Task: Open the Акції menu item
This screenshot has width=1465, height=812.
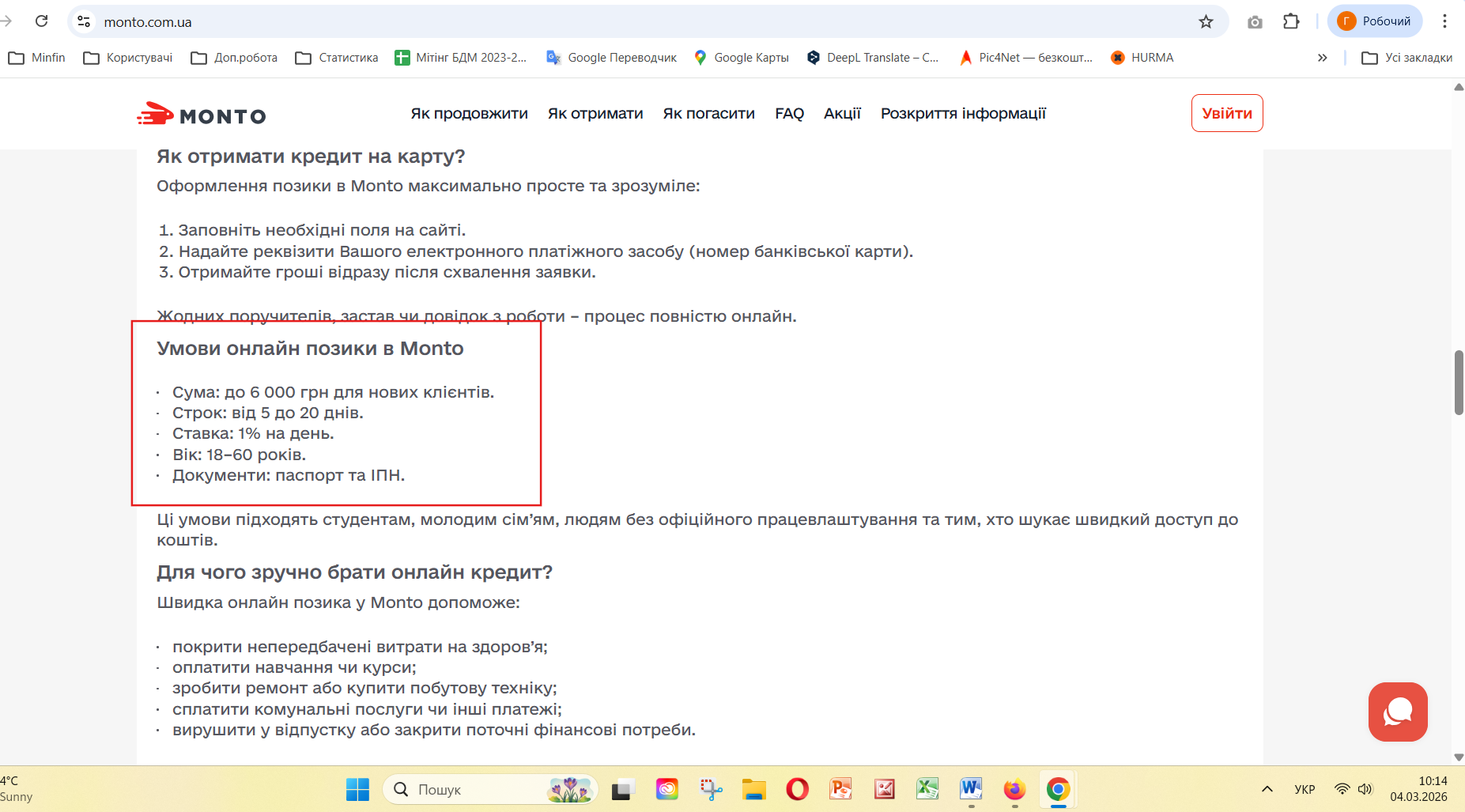Action: (842, 114)
